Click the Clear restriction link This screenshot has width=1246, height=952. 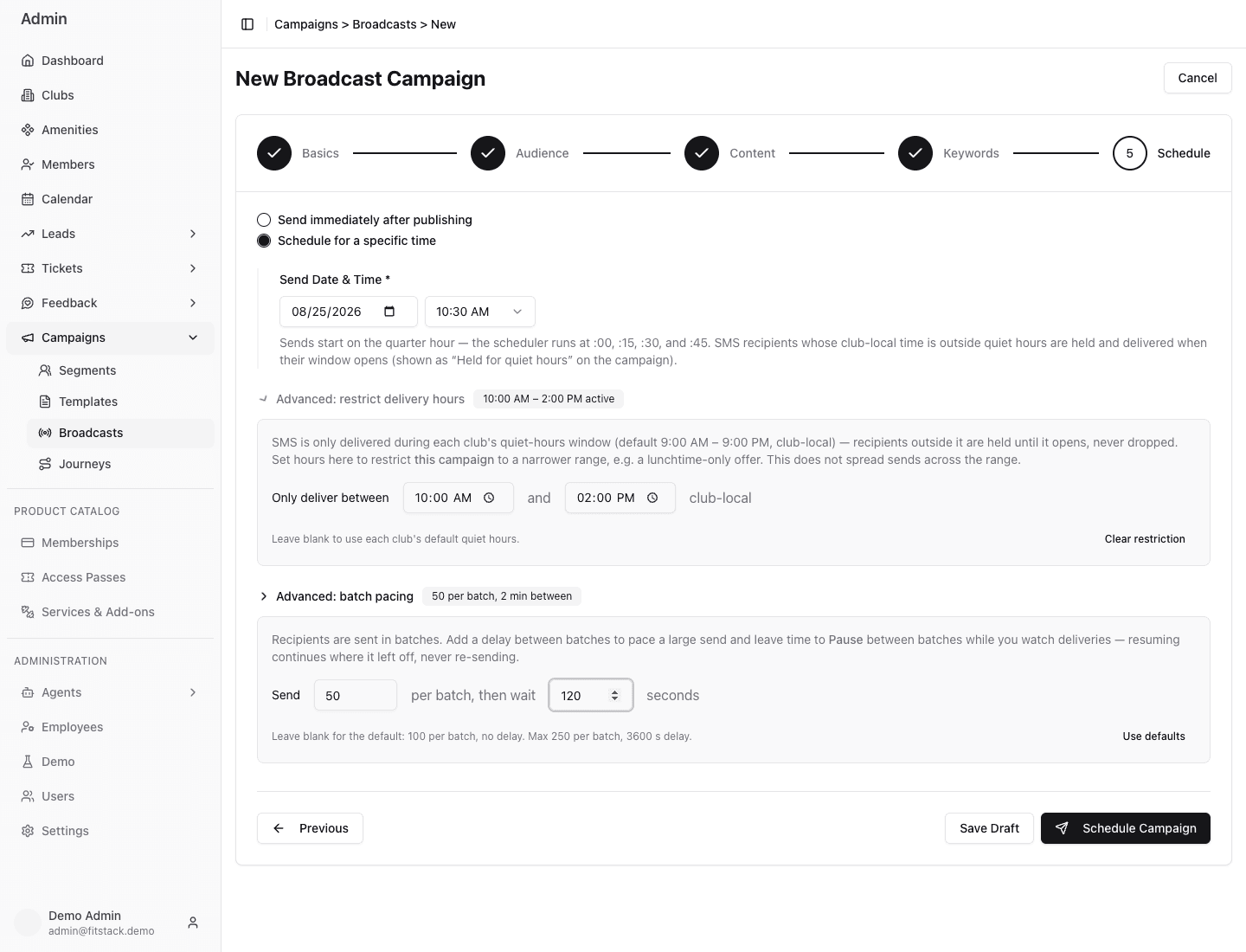1145,539
